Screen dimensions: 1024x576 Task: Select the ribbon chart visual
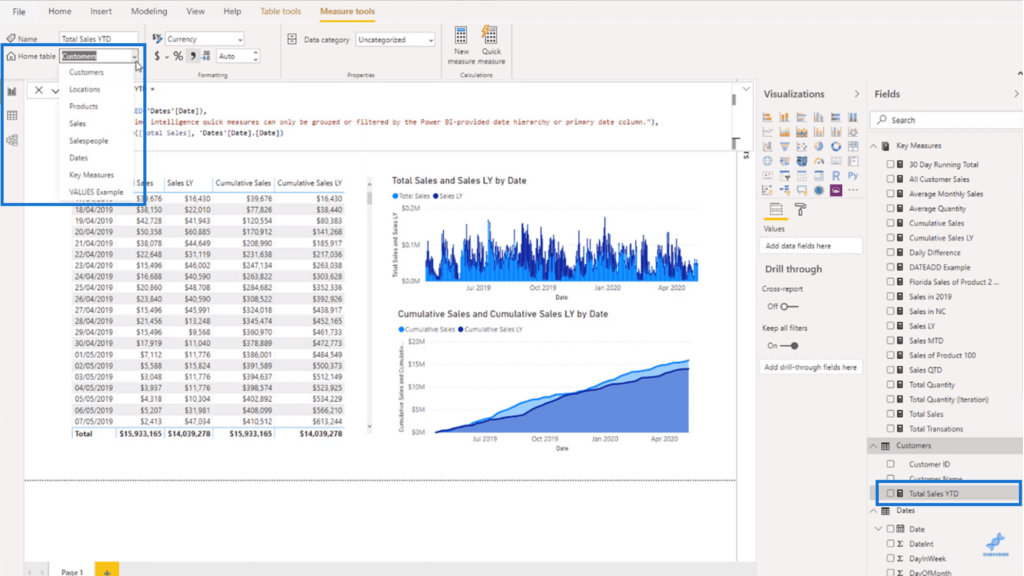click(853, 132)
